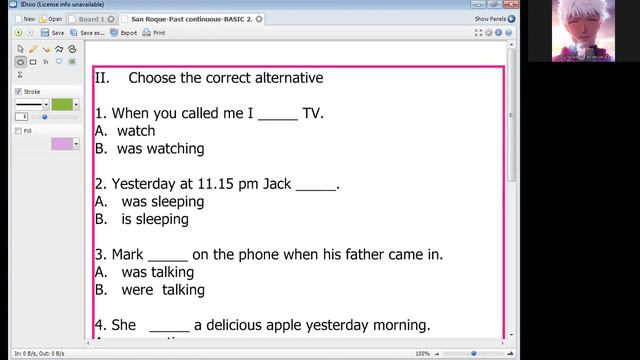Click the stroke width slider handle
This screenshot has width=640, height=360.
(44, 117)
